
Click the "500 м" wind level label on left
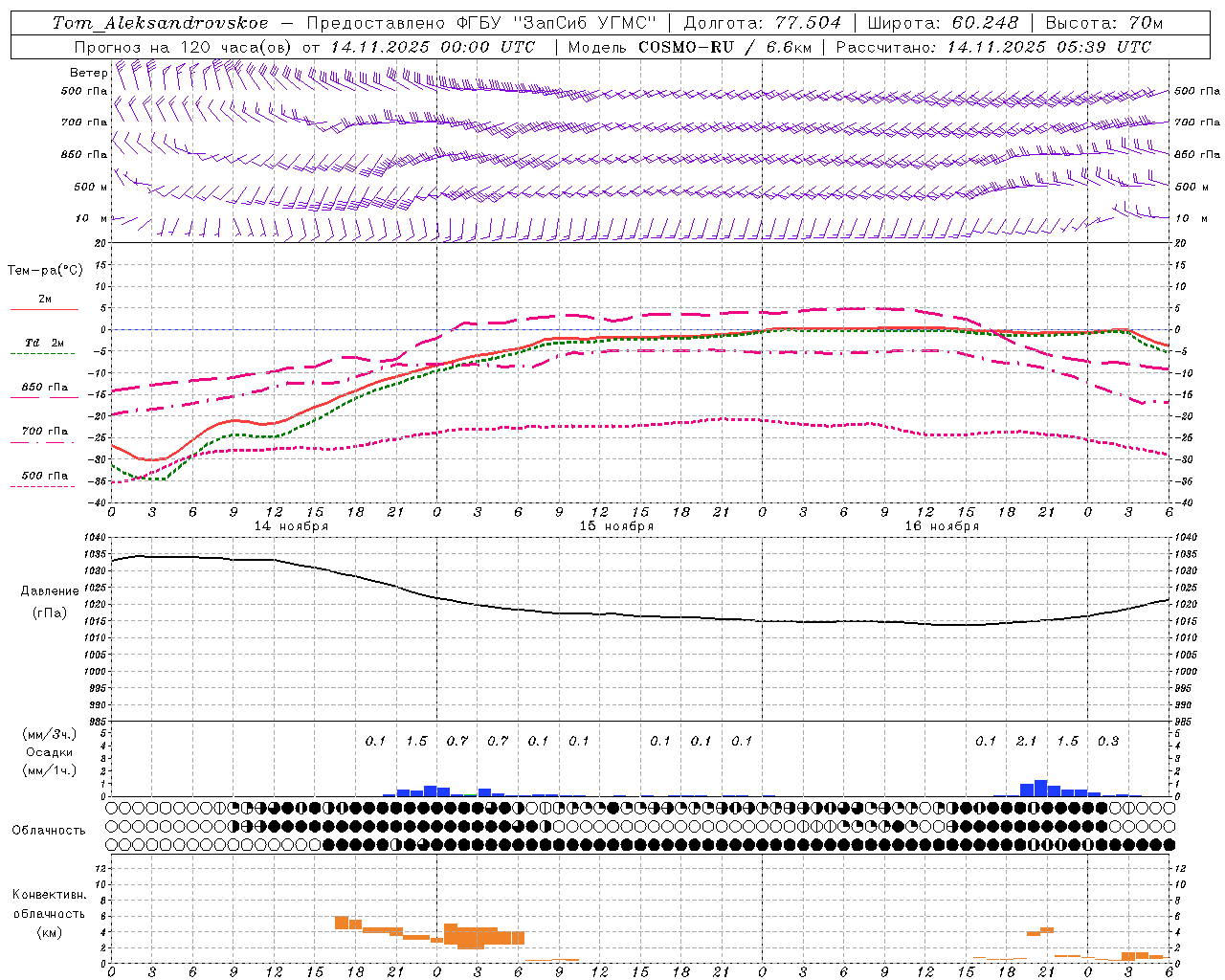pyautogui.click(x=91, y=187)
